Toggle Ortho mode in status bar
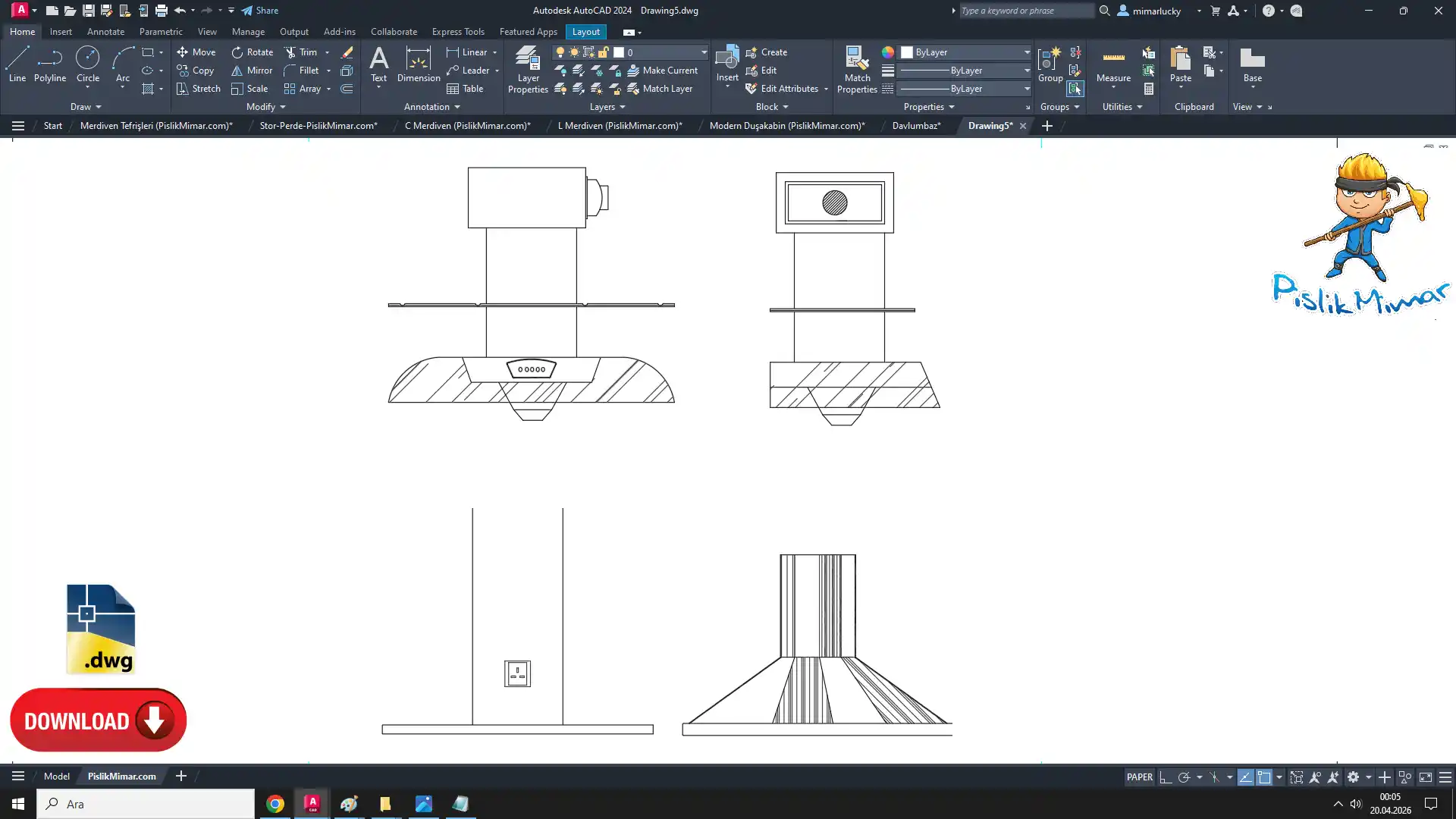Screen dimensions: 1456x819 [x=1166, y=777]
